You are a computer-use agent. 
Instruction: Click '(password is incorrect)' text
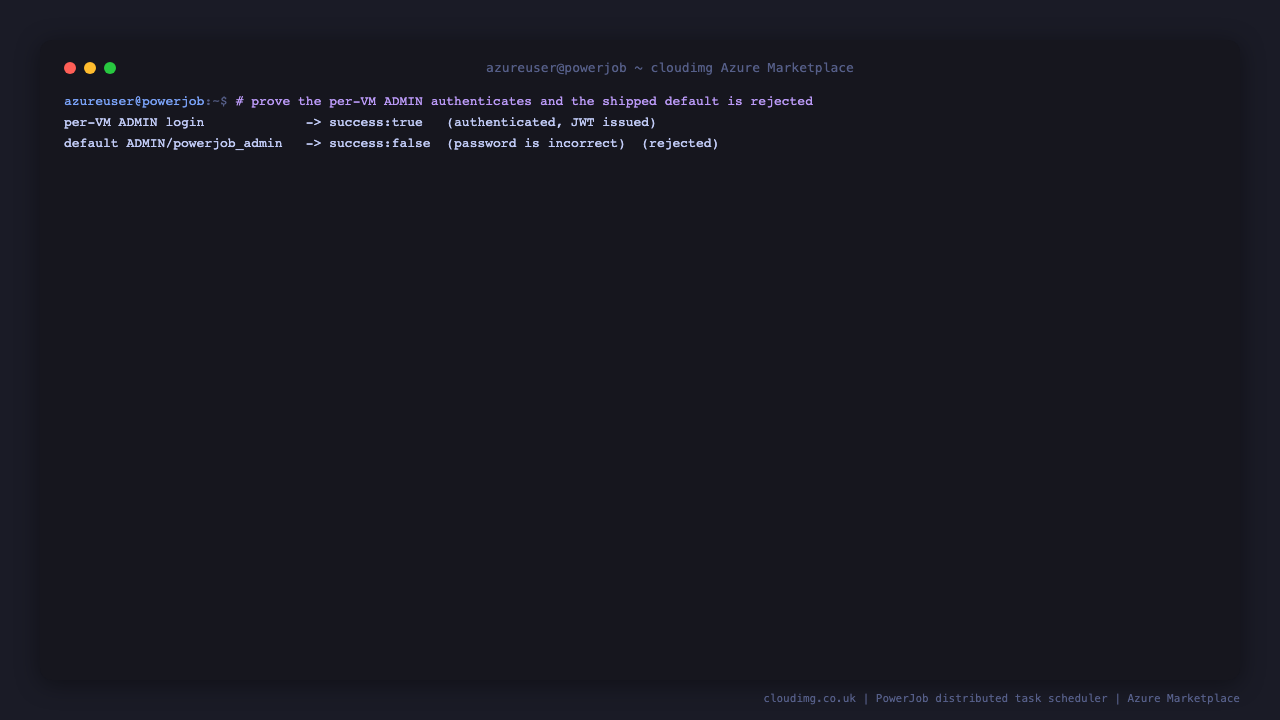pos(536,143)
